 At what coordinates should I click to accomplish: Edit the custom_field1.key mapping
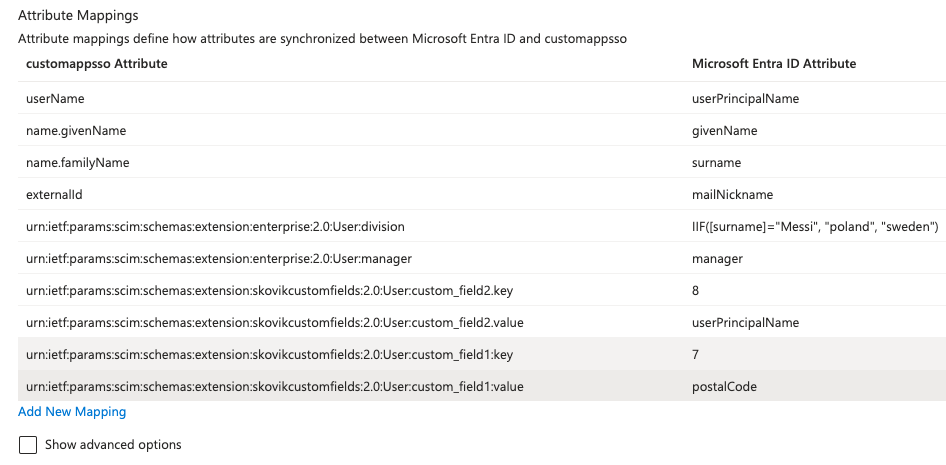[269, 355]
